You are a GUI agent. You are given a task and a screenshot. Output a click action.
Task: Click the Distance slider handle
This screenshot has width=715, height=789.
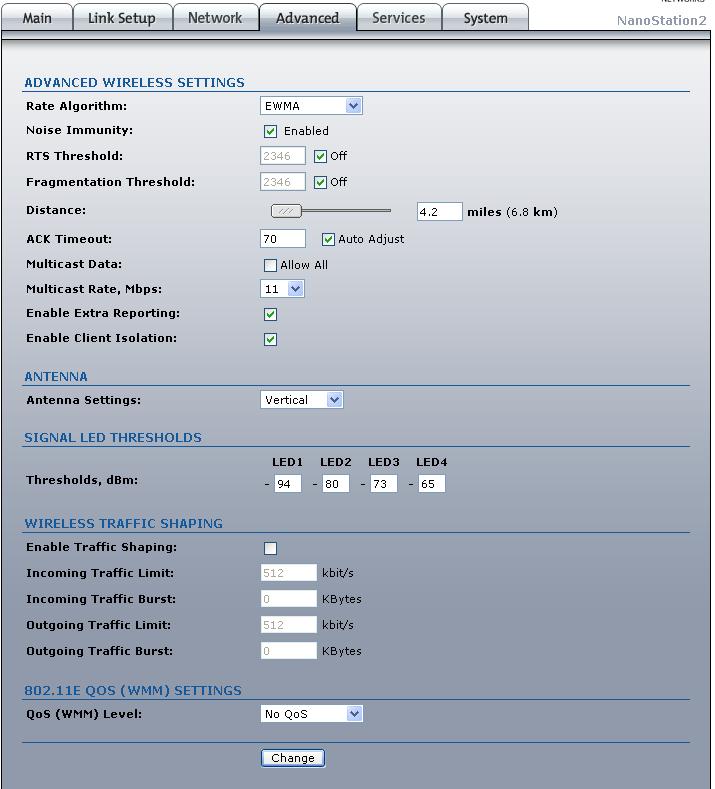click(286, 211)
